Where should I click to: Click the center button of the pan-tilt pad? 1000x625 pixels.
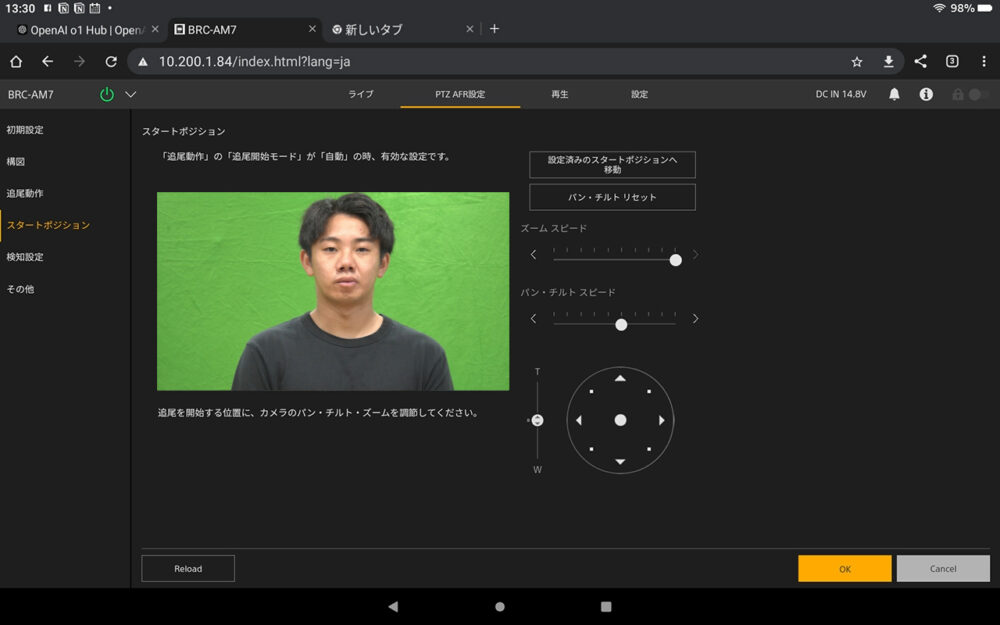pyautogui.click(x=620, y=420)
